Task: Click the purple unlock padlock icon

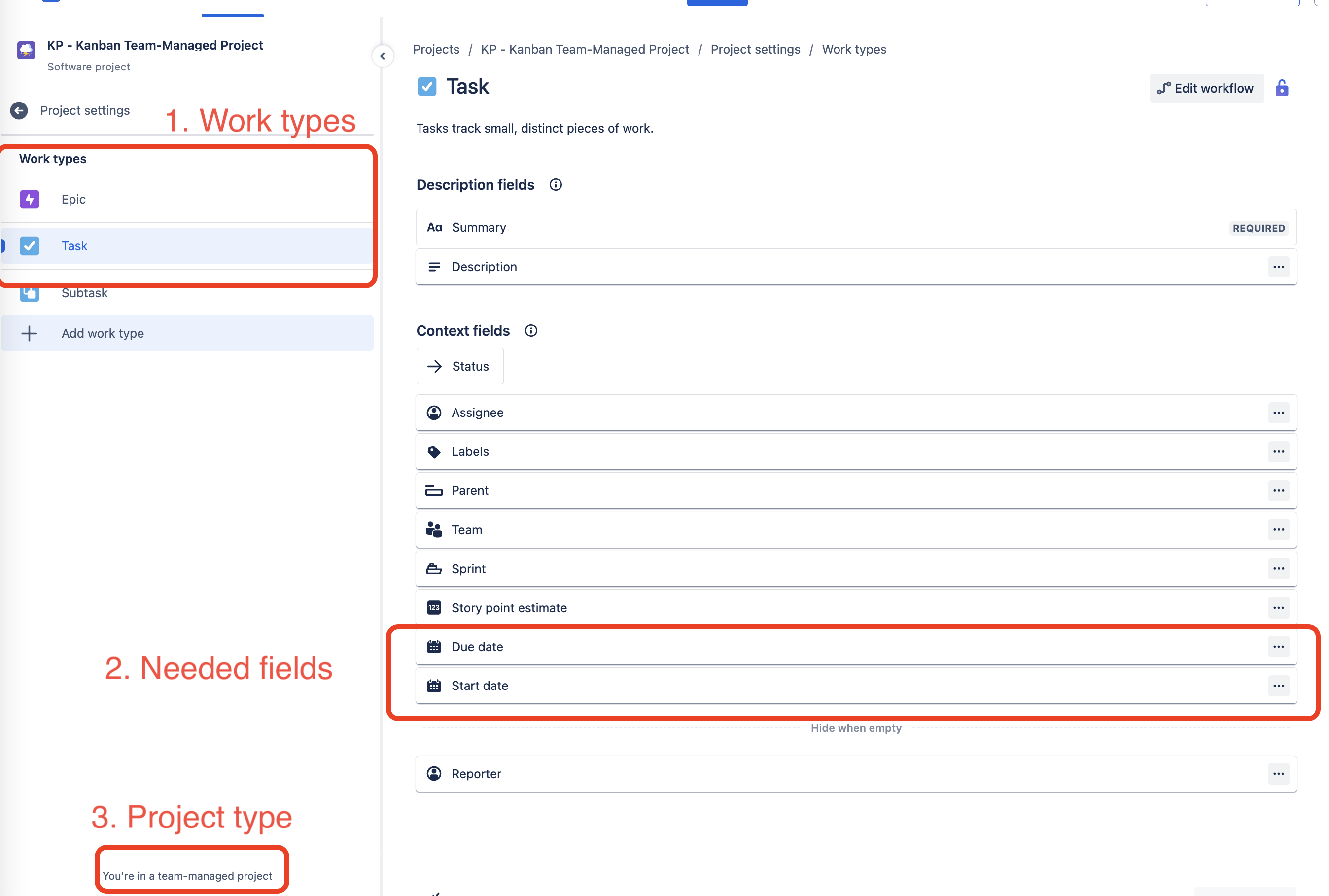Action: [1282, 88]
